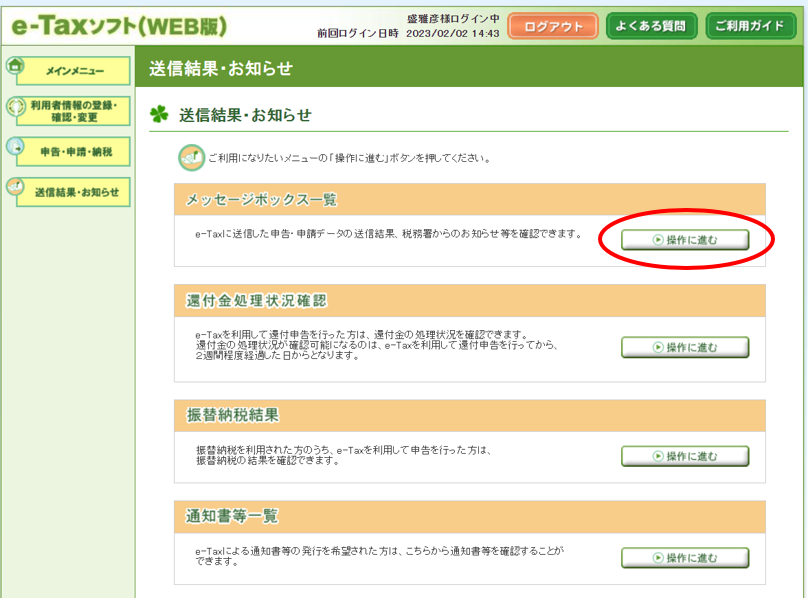Select 申告・申請・納税 in the sidebar
Viewport: 808px width, 613px height.
coord(74,152)
